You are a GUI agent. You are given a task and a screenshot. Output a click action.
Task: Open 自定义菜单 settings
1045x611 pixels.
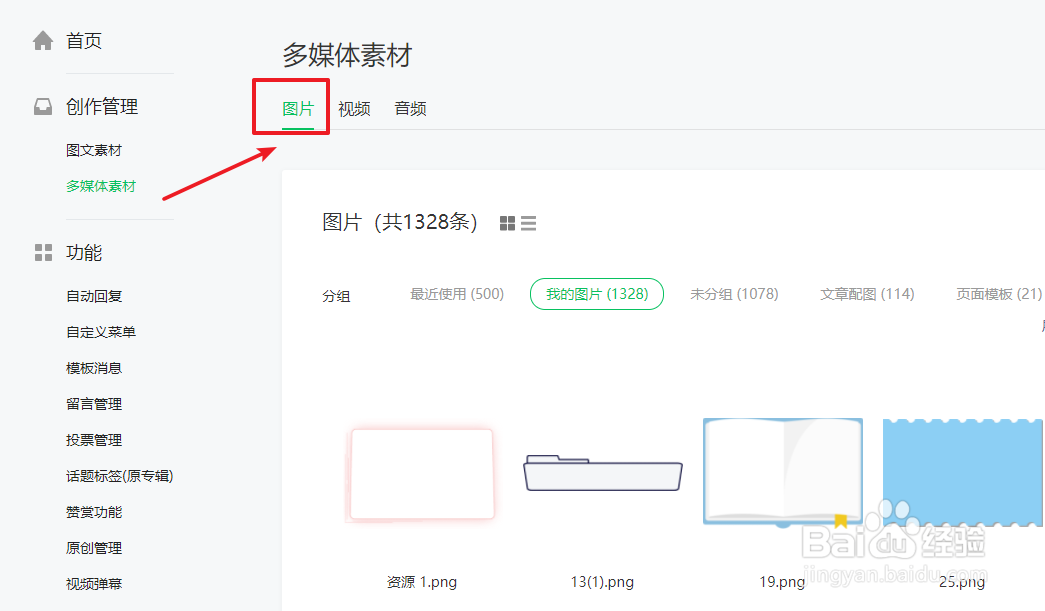click(x=100, y=331)
